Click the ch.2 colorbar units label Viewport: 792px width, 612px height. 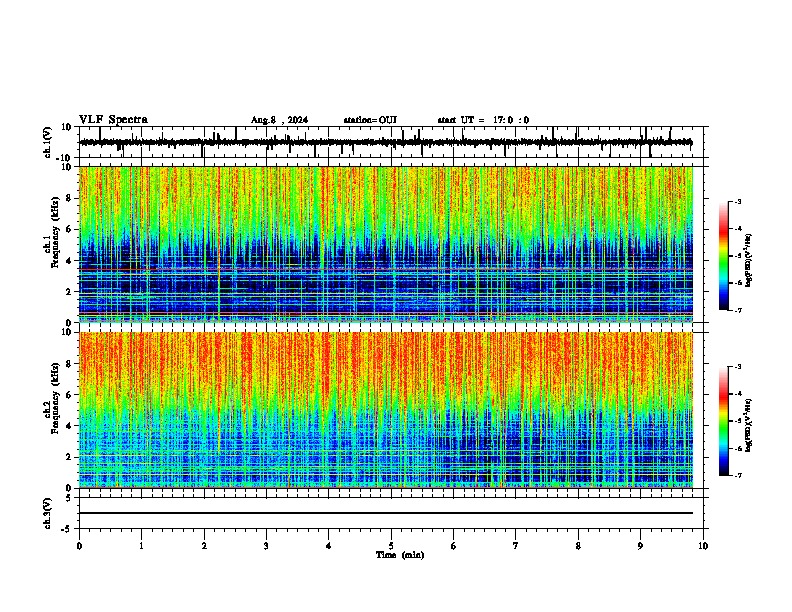tap(749, 425)
